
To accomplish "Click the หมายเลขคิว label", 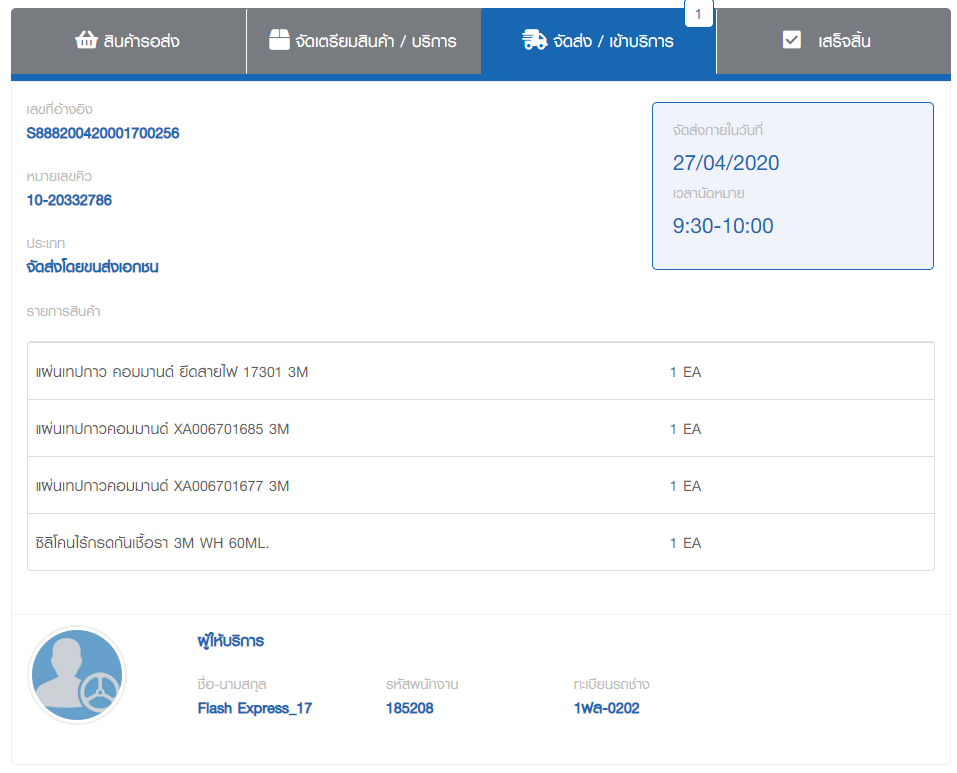I will click(x=59, y=176).
